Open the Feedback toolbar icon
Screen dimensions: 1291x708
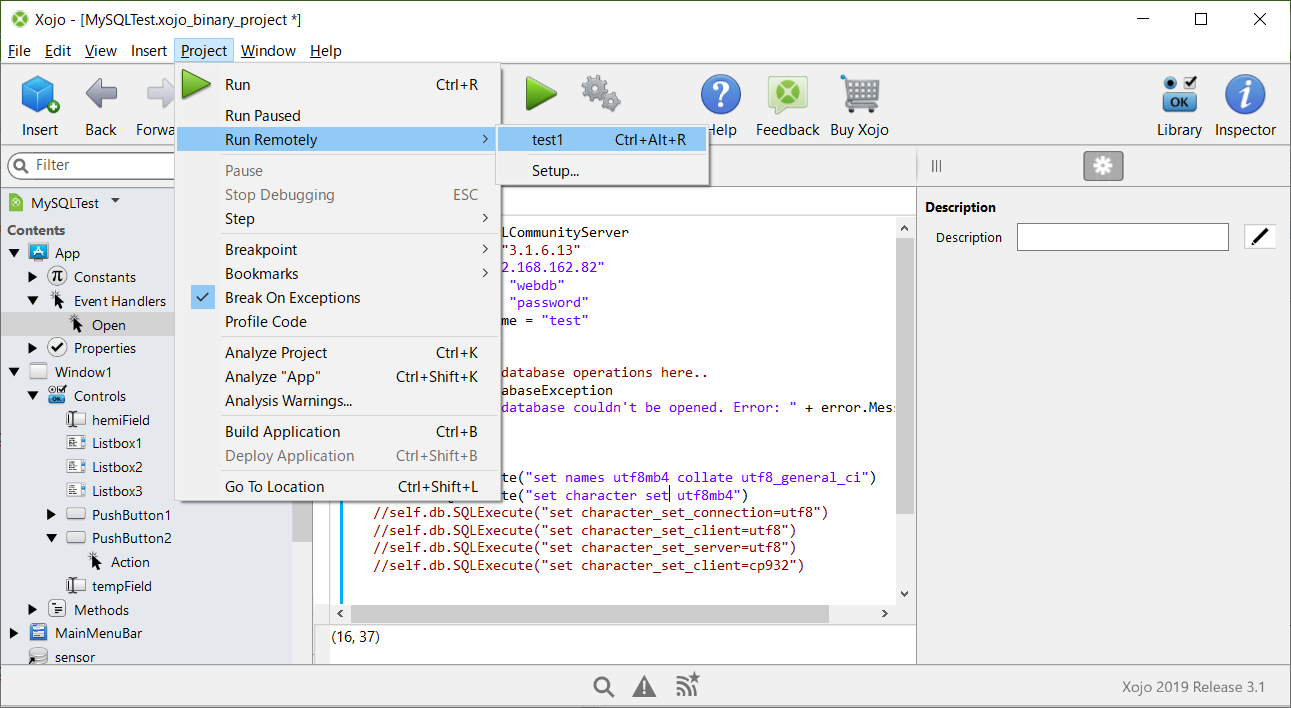[787, 94]
